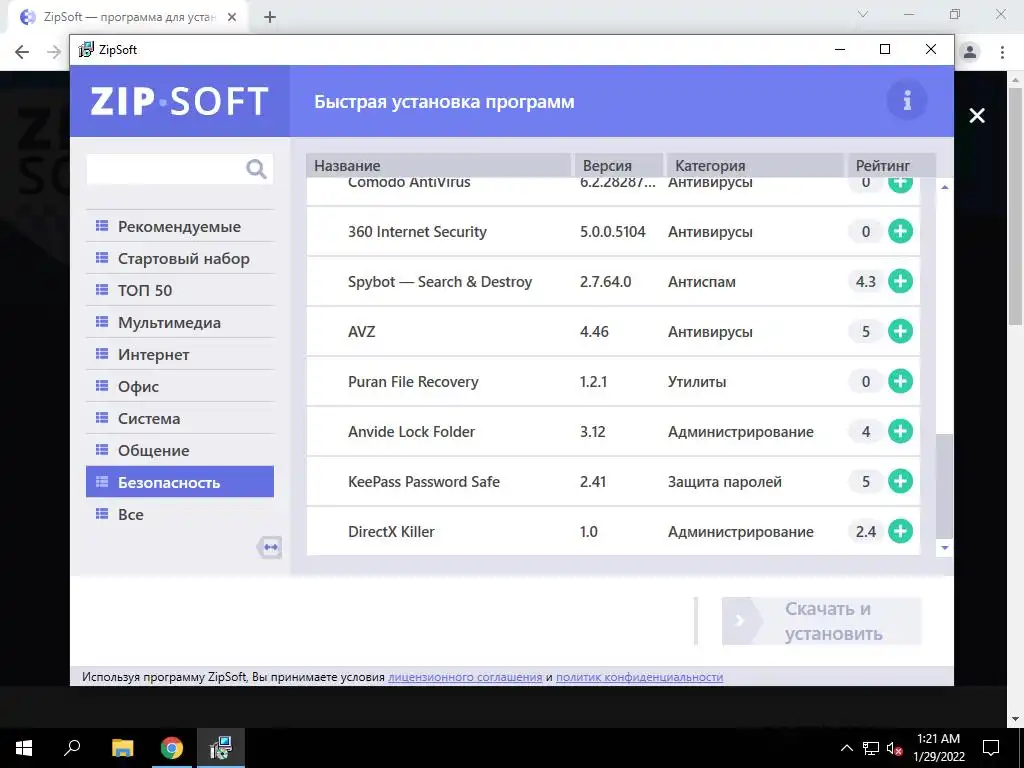Open a new Chrome tab

coord(270,18)
